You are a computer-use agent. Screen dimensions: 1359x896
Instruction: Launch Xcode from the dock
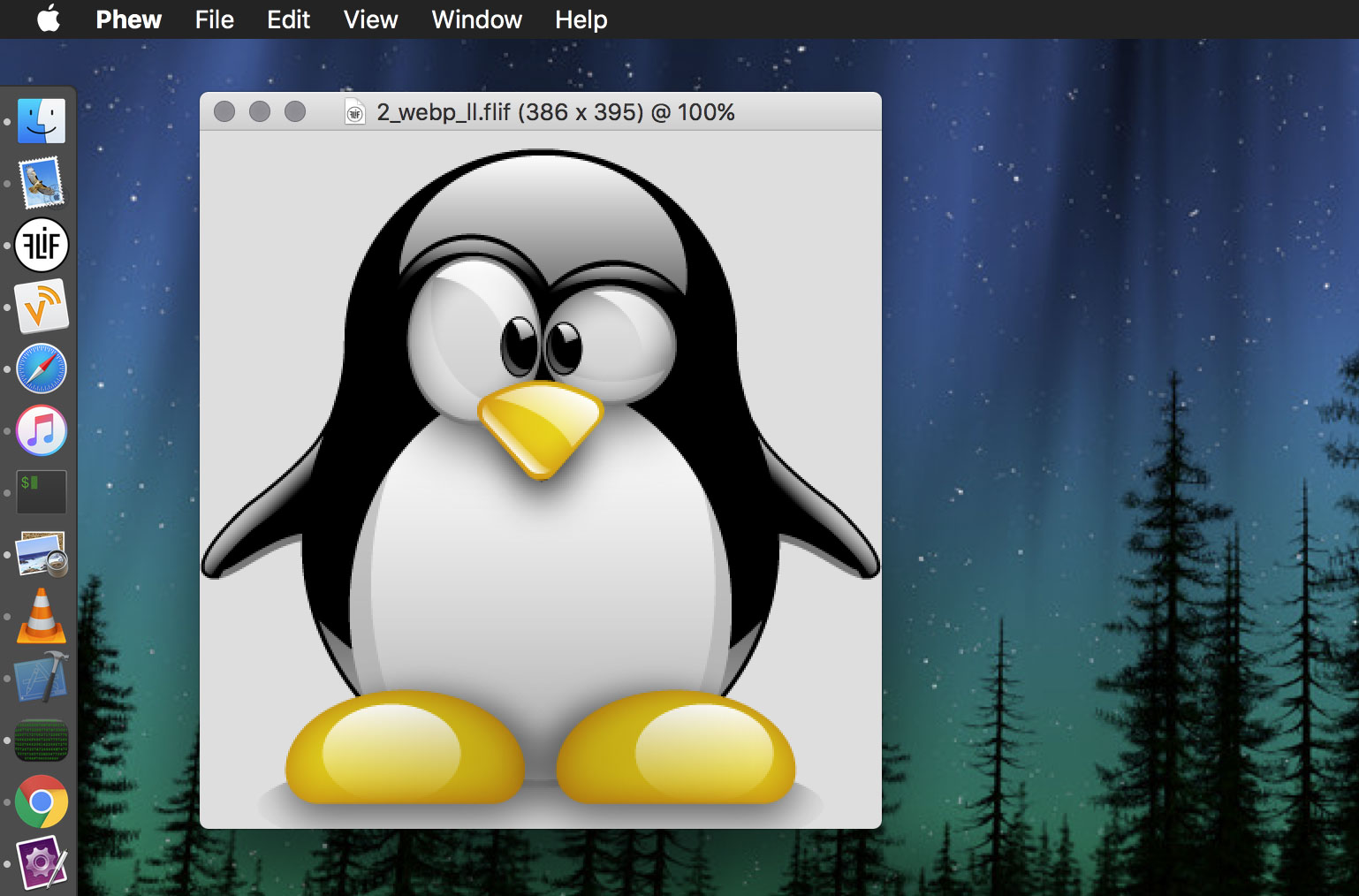coord(42,678)
